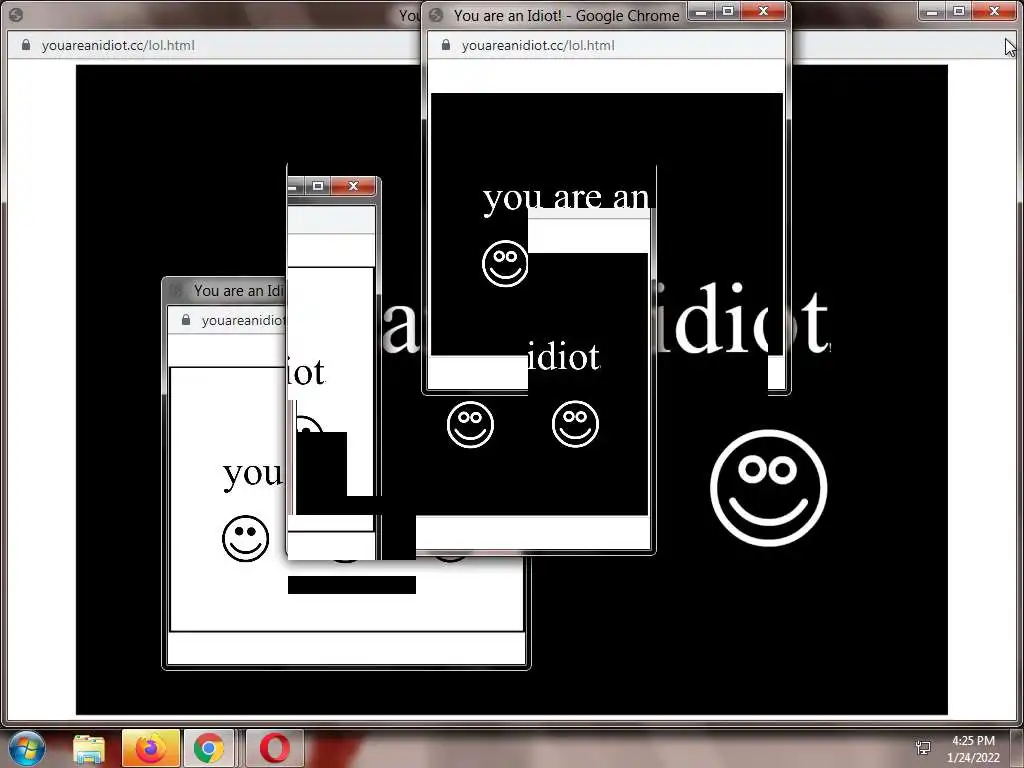Close the narrow middle popup window
Image resolution: width=1024 pixels, height=768 pixels.
[353, 186]
